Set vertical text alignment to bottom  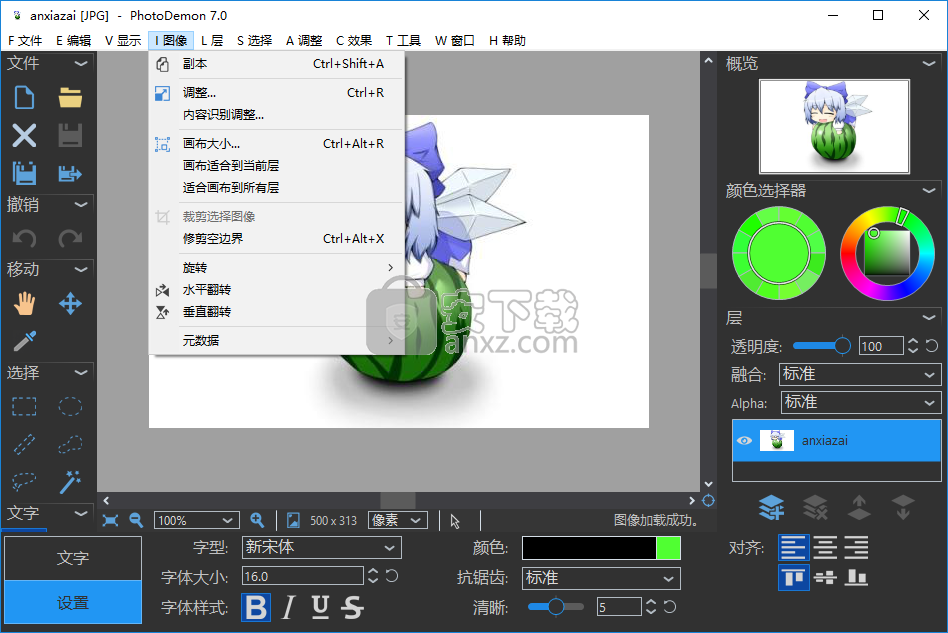click(857, 578)
